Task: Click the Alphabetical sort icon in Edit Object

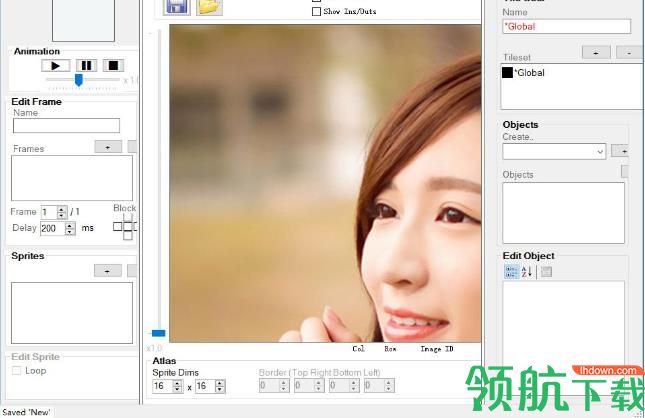Action: point(527,272)
